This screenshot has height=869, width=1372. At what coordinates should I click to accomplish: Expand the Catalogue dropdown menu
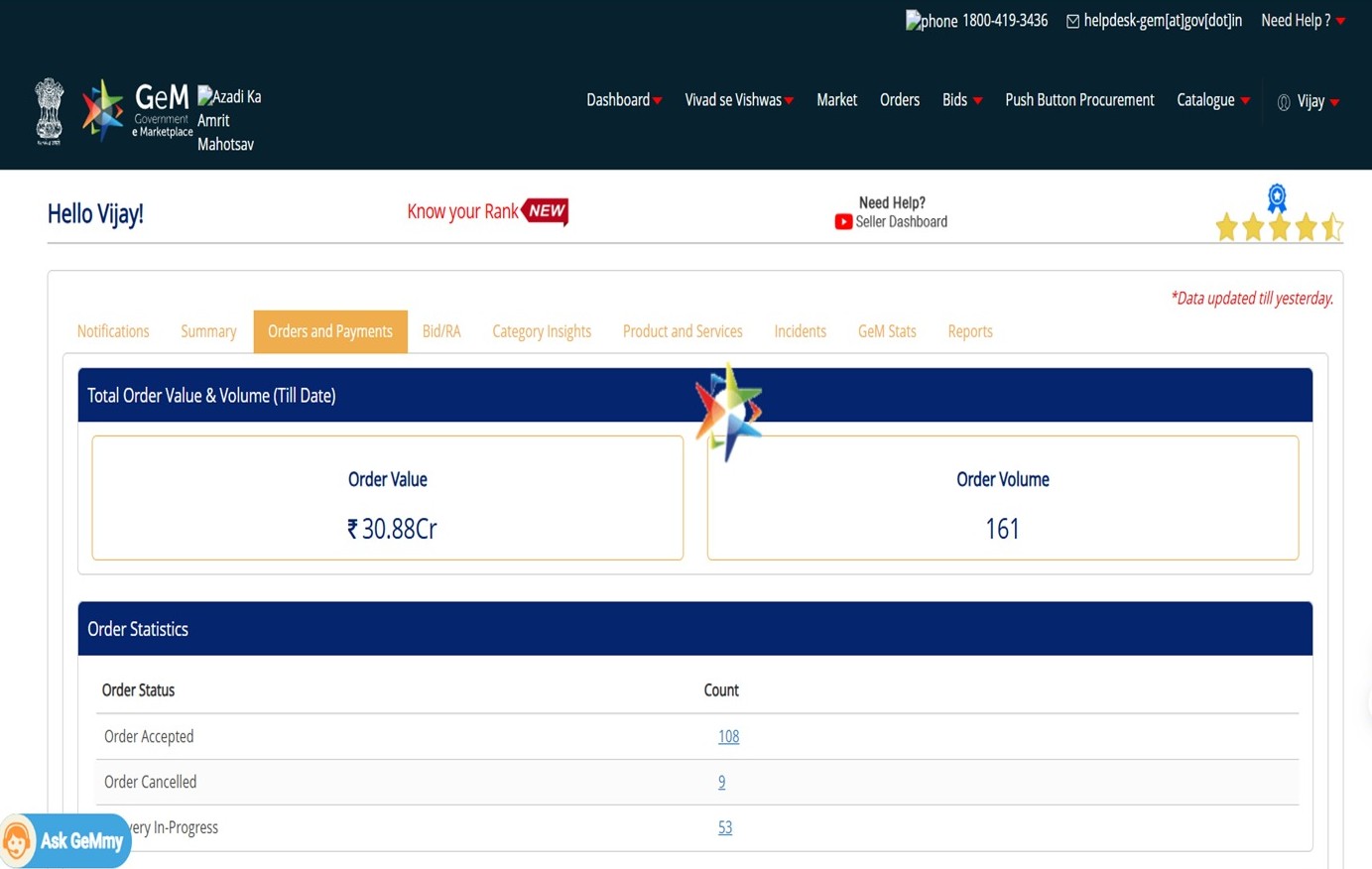pyautogui.click(x=1212, y=100)
